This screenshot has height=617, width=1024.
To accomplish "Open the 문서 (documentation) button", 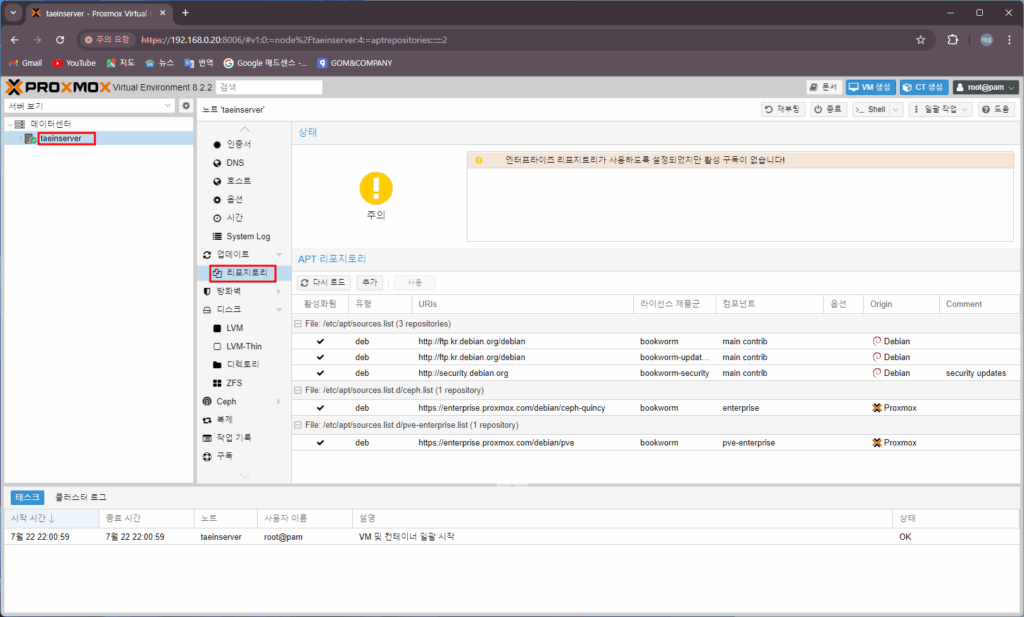I will (824, 87).
